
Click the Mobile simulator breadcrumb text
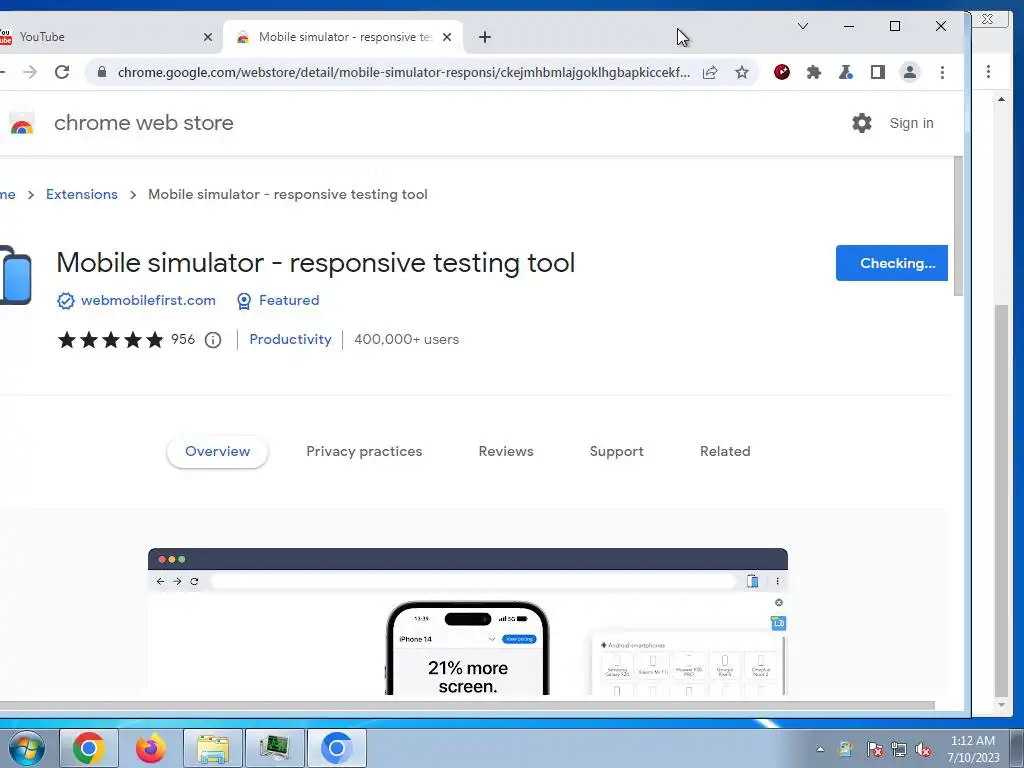[287, 195]
